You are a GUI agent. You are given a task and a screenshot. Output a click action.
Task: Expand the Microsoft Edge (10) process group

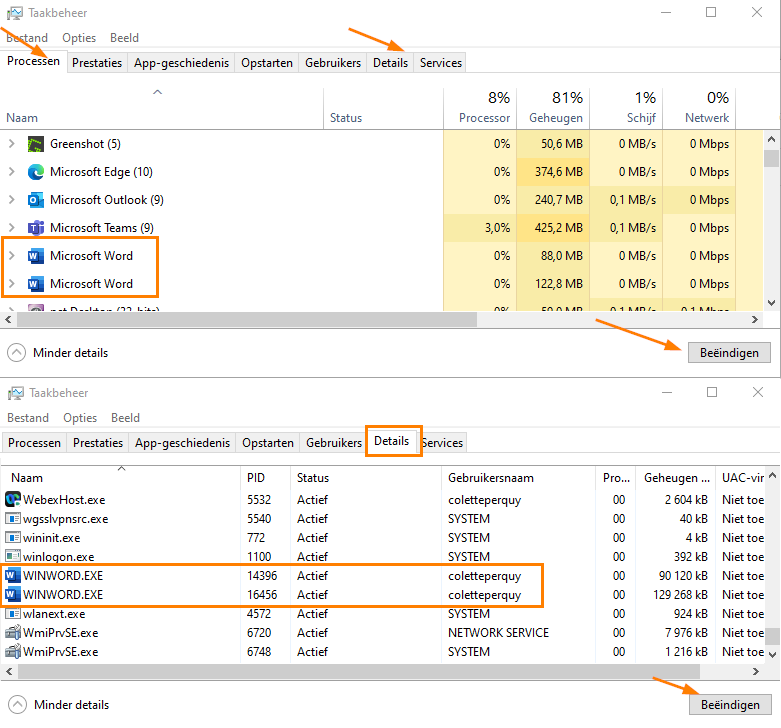[x=12, y=171]
